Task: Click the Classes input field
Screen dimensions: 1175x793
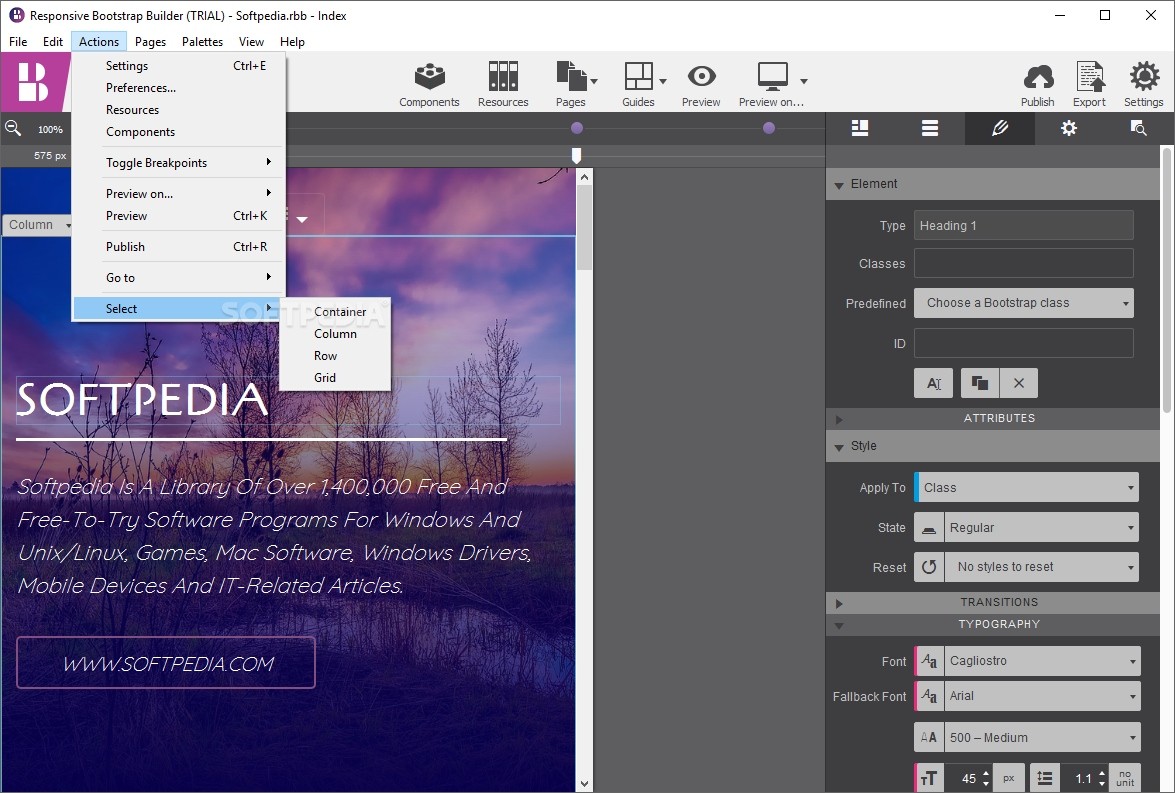Action: pyautogui.click(x=1024, y=263)
